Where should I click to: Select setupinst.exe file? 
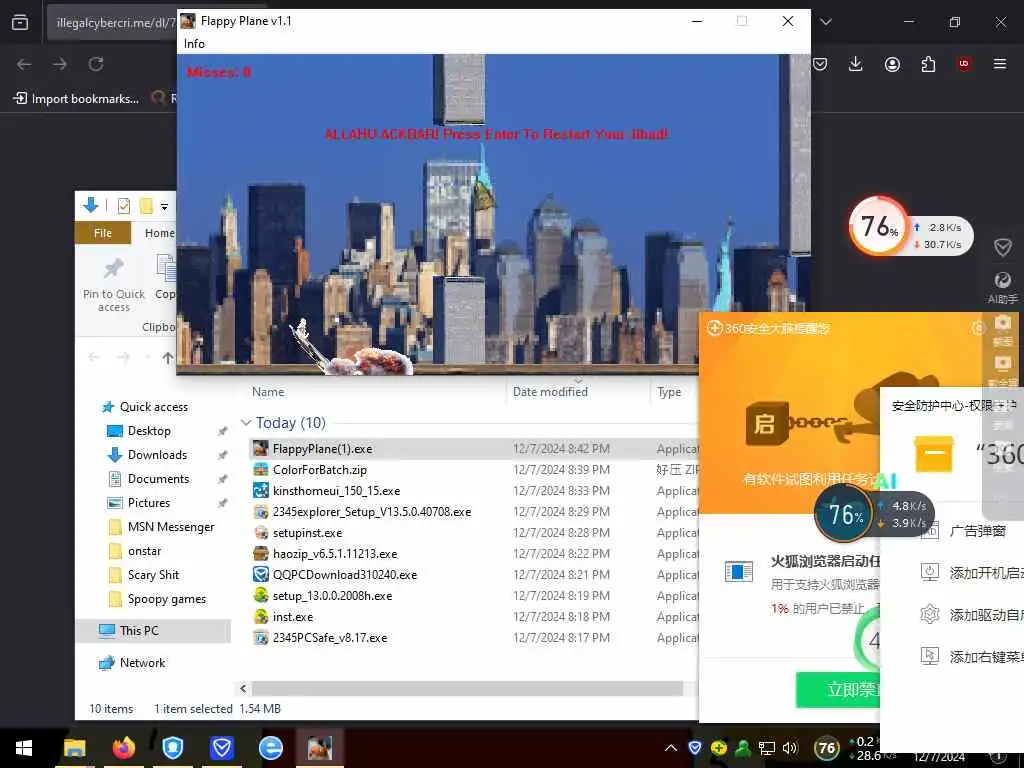308,532
